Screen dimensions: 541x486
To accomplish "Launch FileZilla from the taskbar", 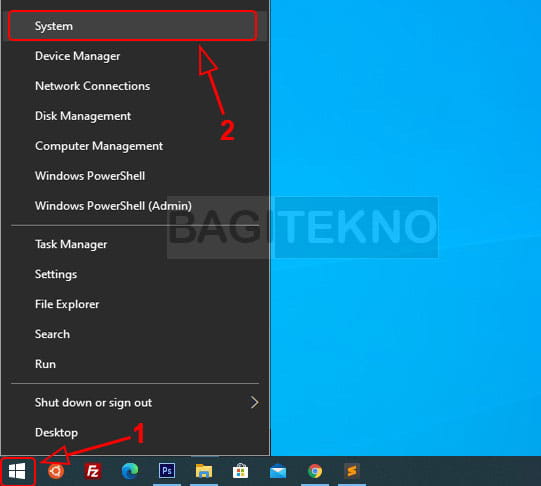I will pos(93,471).
